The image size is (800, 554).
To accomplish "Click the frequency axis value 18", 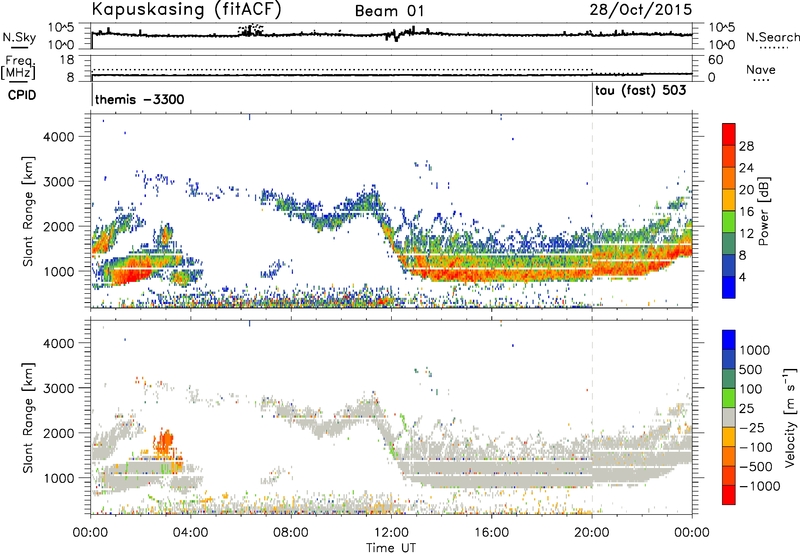I will click(67, 60).
